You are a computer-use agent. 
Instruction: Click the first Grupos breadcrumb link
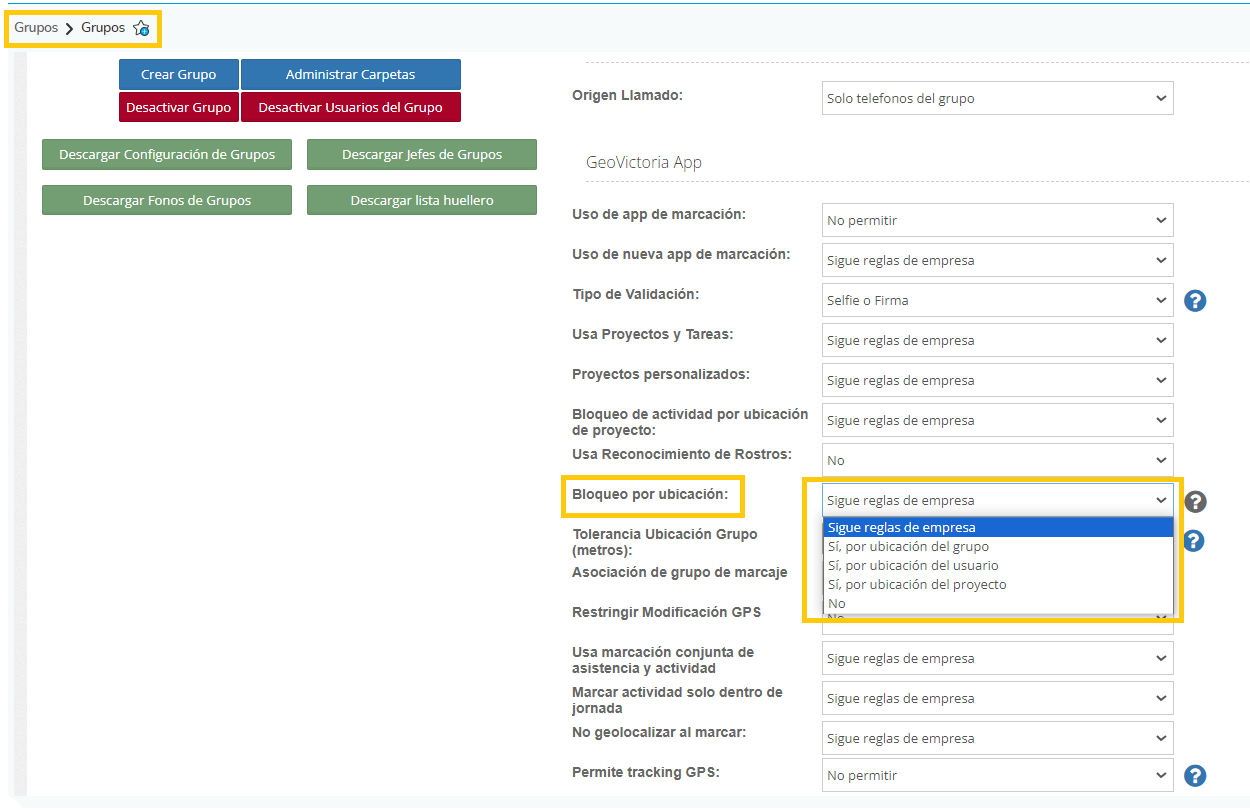[36, 28]
